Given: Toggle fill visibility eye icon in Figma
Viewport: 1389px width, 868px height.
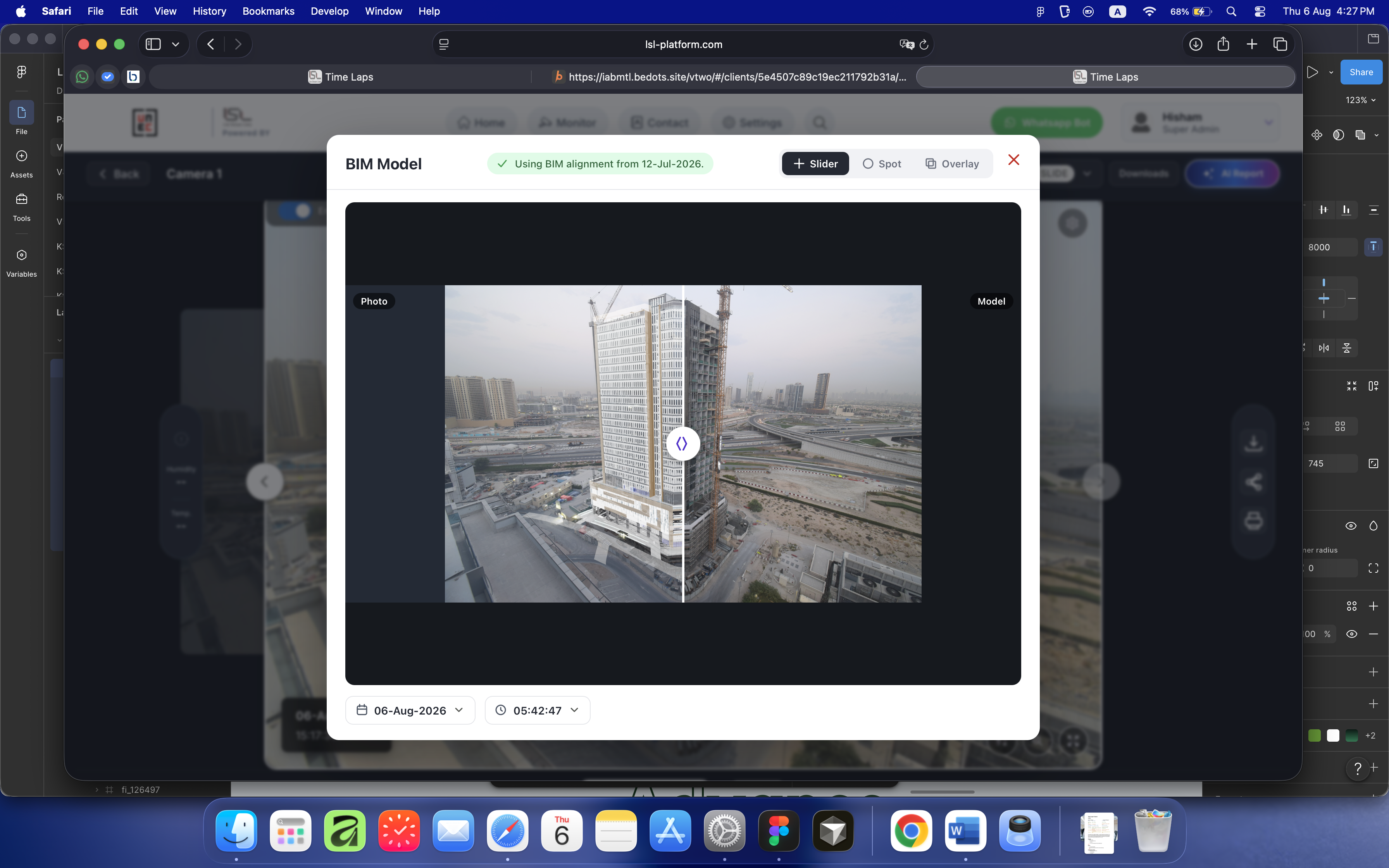Looking at the screenshot, I should (1352, 634).
